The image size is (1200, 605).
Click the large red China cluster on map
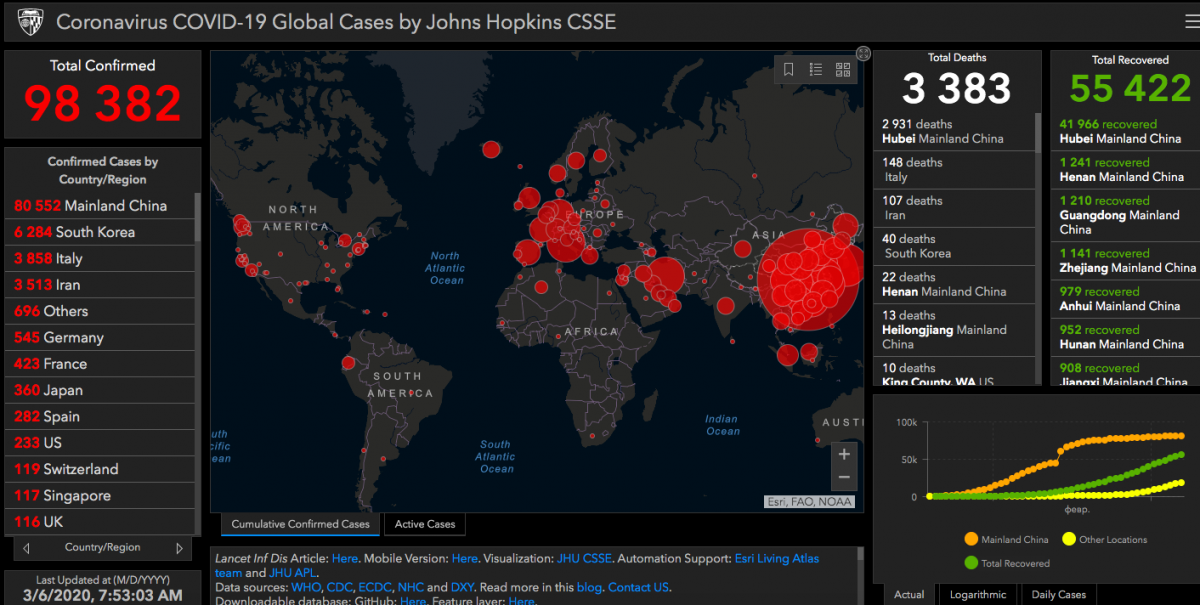(810, 280)
